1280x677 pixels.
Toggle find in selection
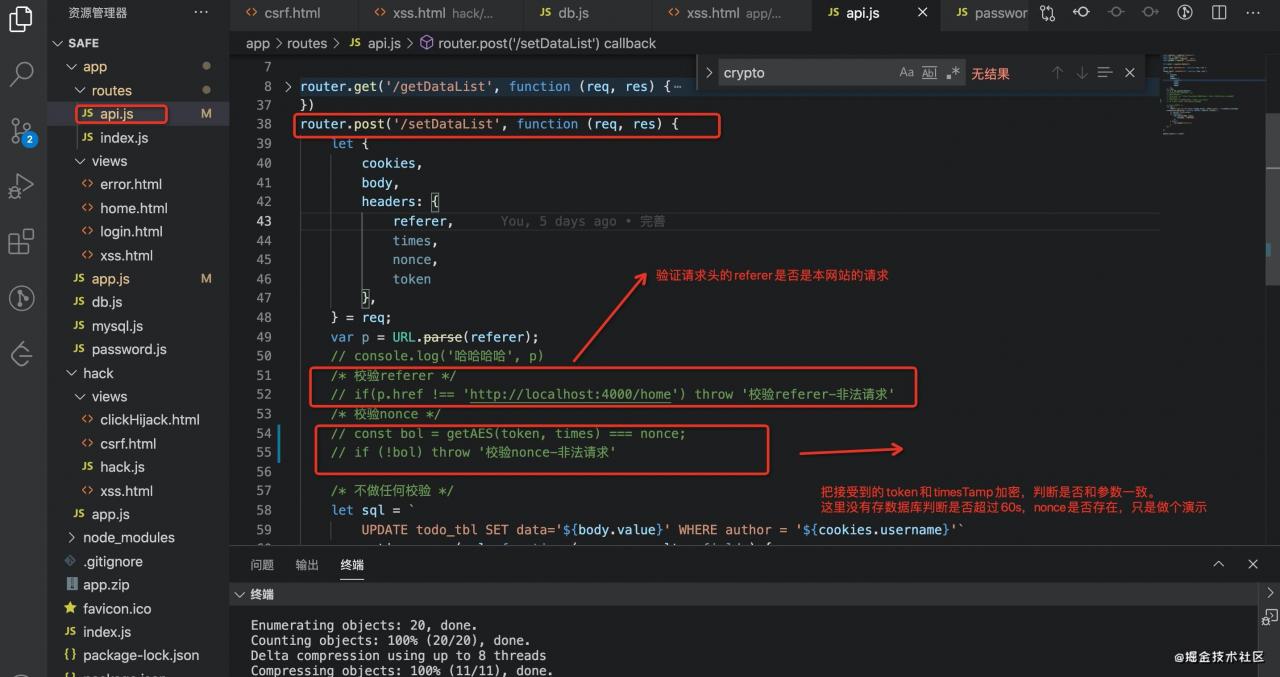1105,73
